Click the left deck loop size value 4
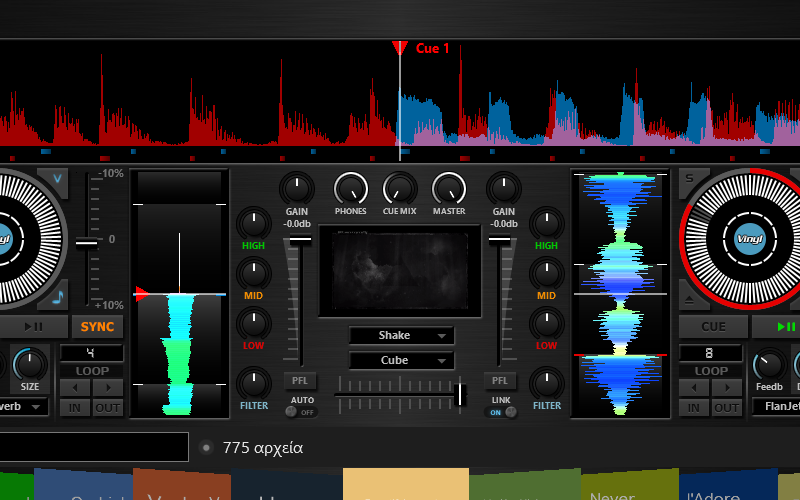Image resolution: width=800 pixels, height=500 pixels. (91, 353)
